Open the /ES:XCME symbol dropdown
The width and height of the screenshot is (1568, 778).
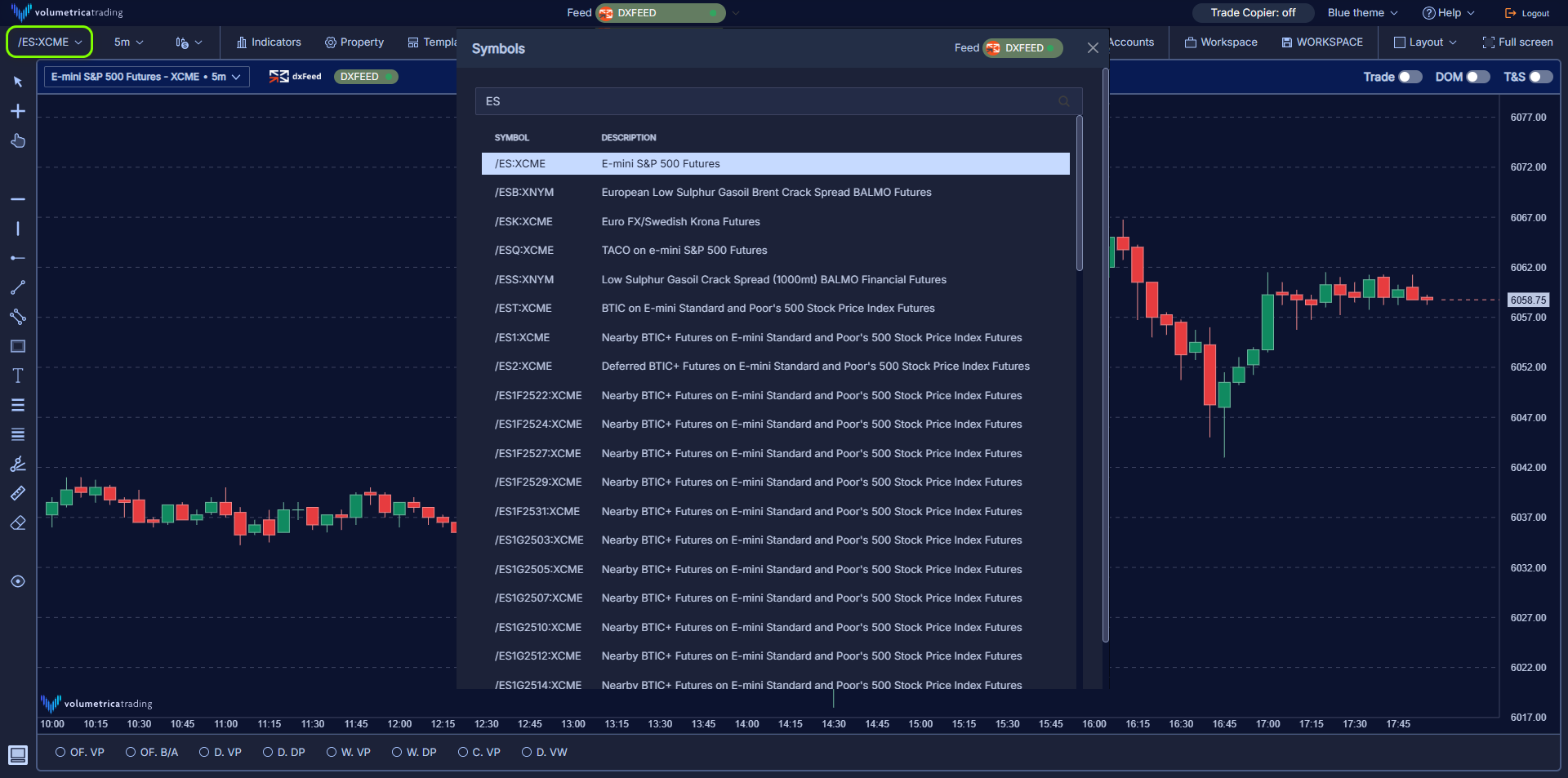[50, 42]
